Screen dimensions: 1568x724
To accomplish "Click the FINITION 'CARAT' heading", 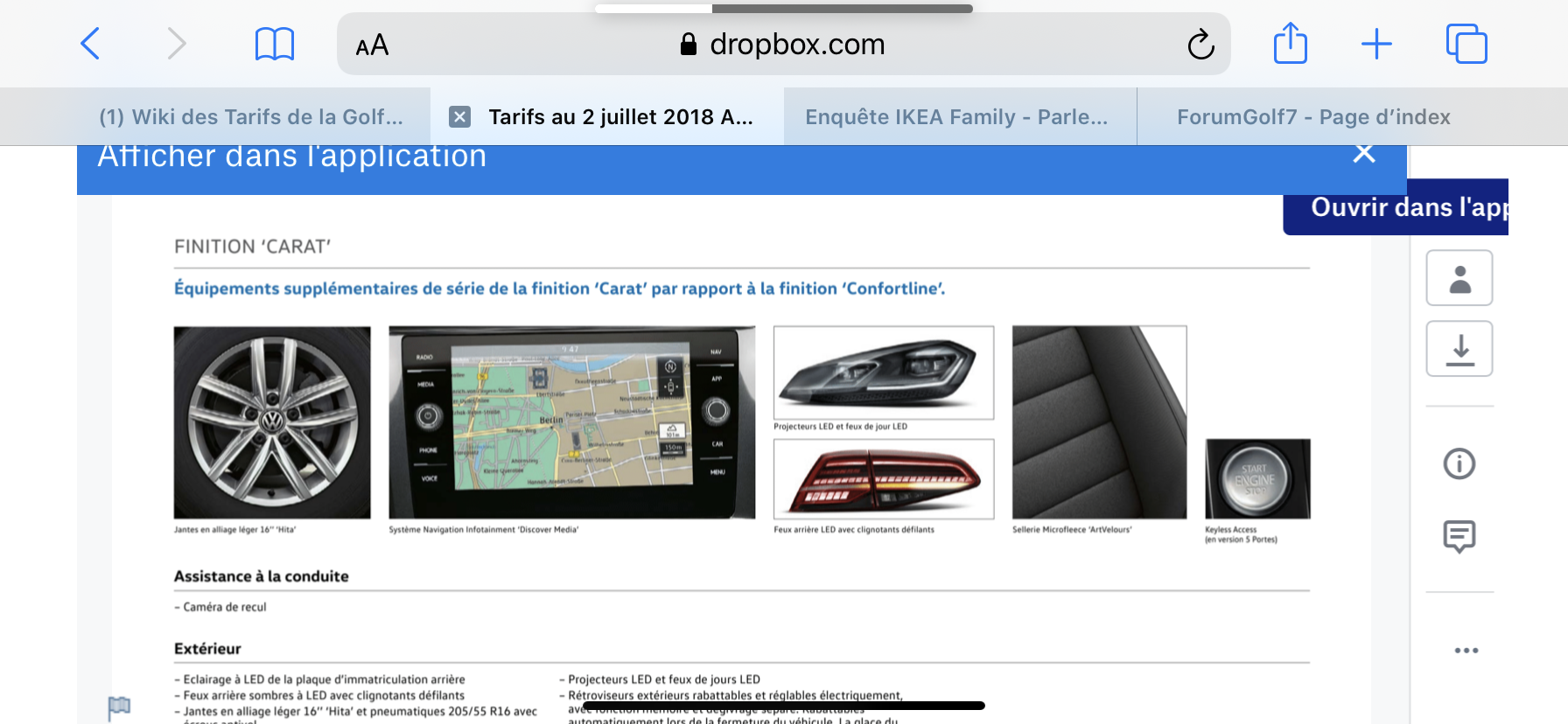I will [253, 247].
